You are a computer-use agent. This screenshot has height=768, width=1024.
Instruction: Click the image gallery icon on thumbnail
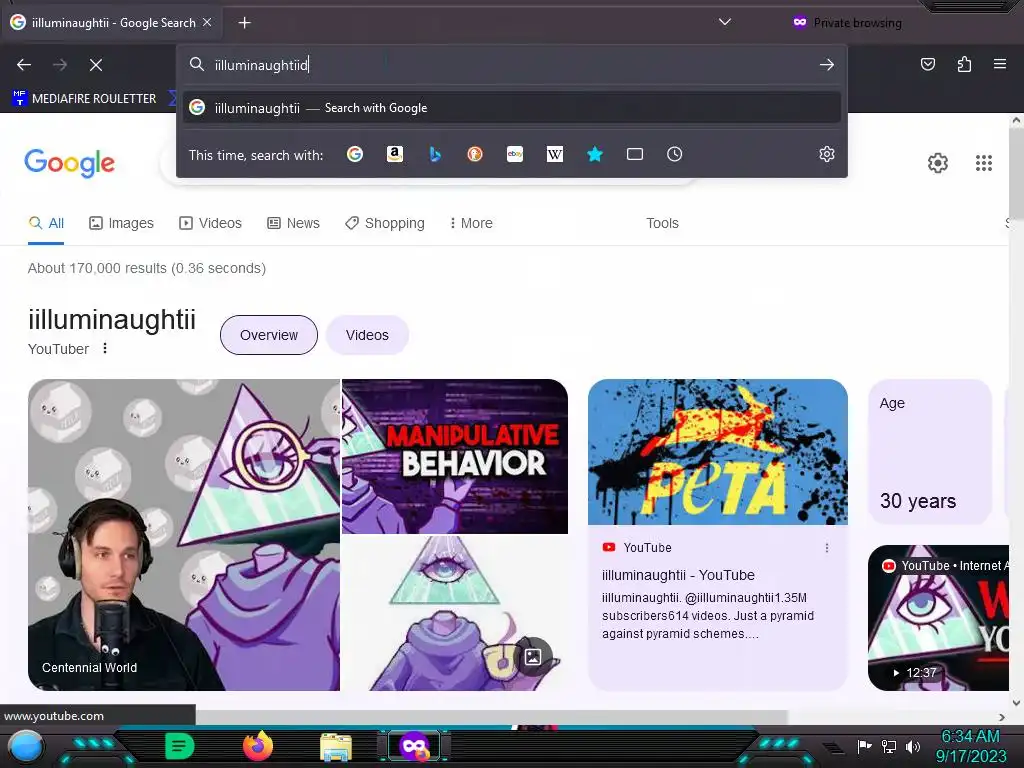pos(533,656)
